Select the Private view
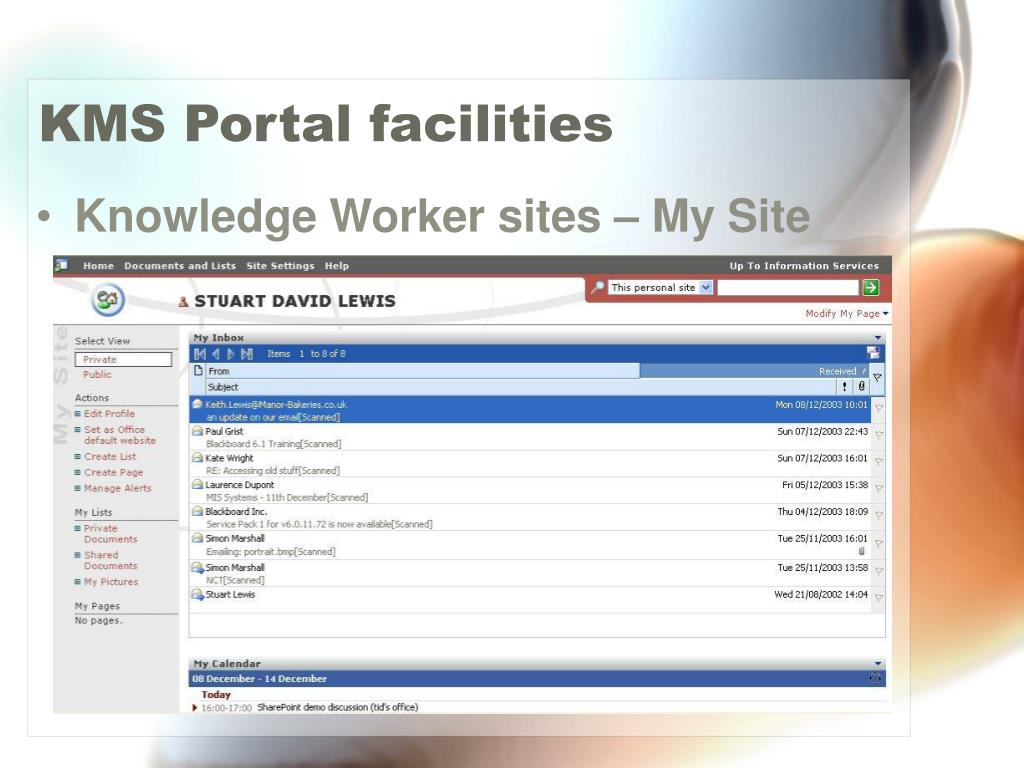Image resolution: width=1024 pixels, height=768 pixels. coord(123,359)
